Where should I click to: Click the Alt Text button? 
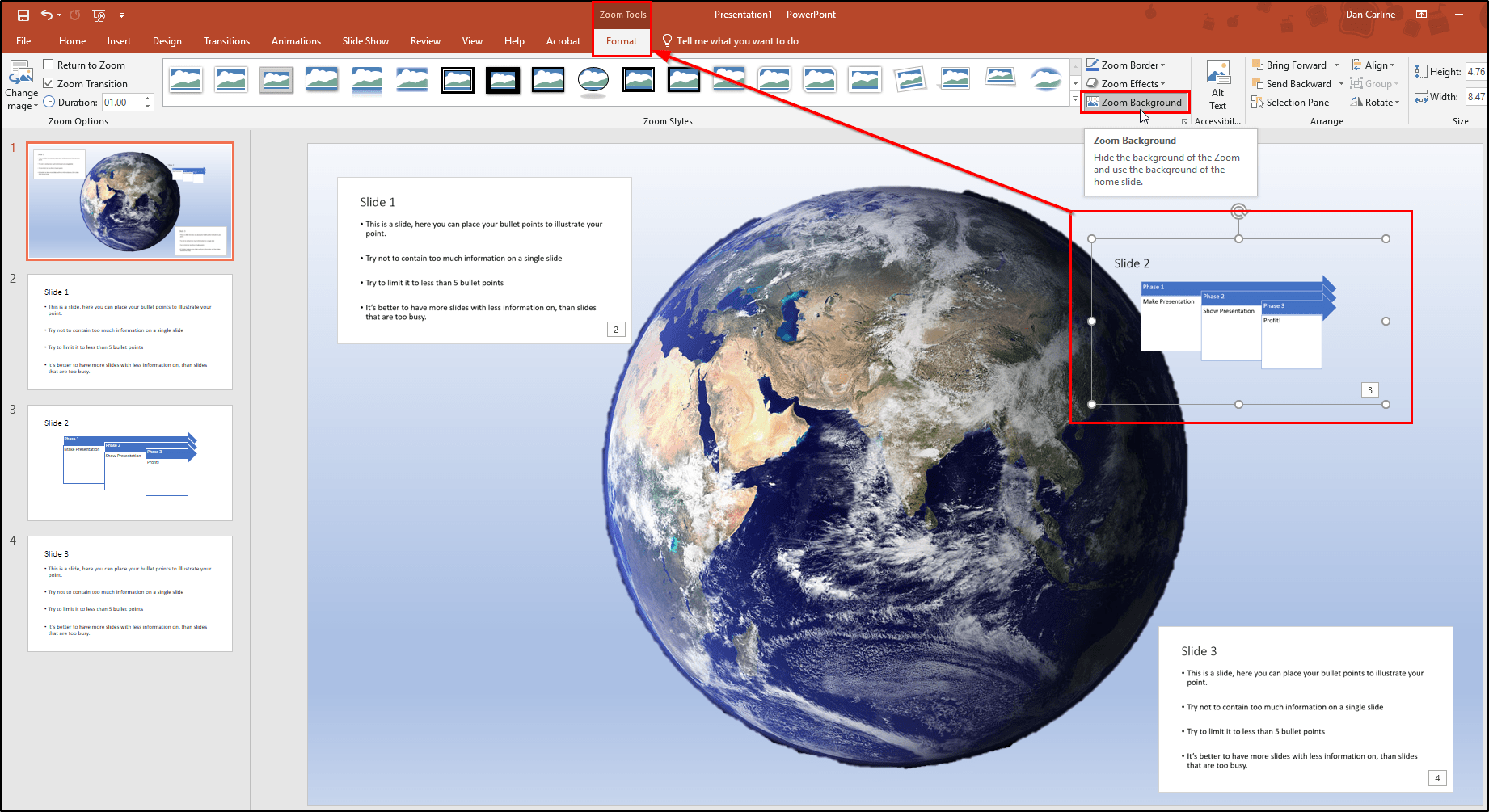click(1217, 83)
